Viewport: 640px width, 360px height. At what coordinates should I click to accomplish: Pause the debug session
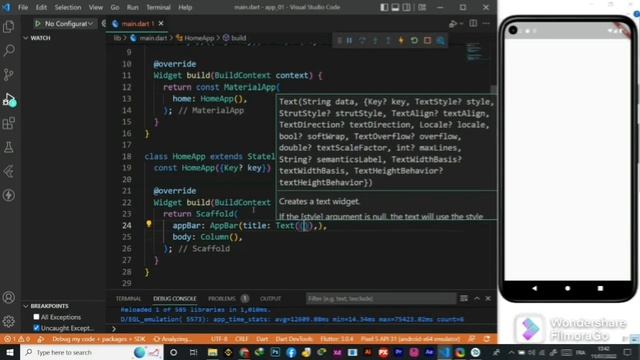349,40
